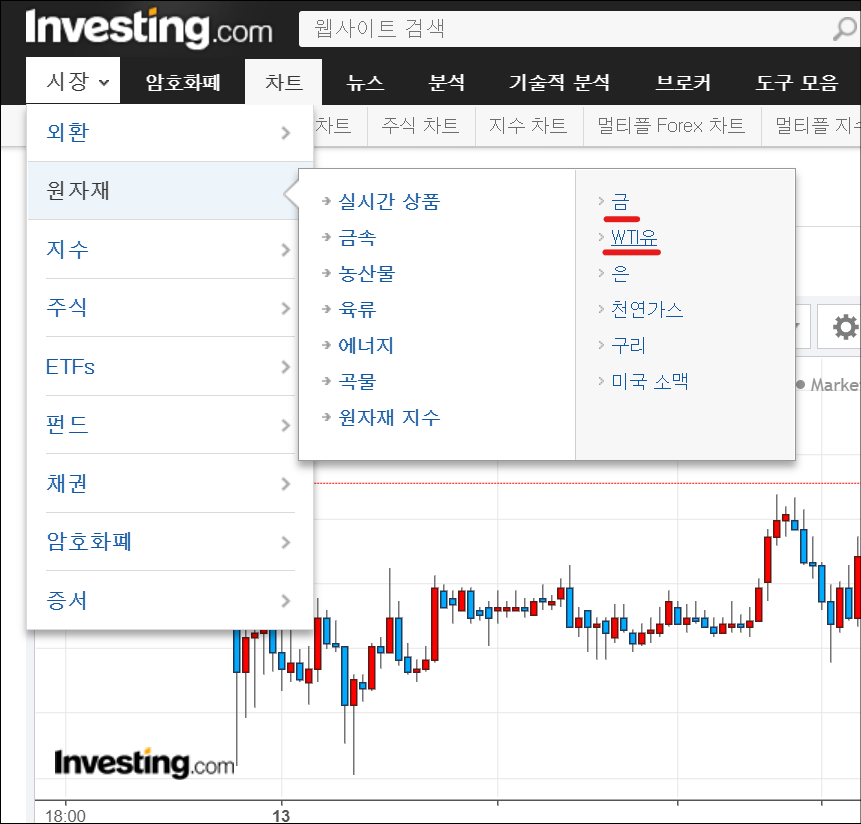Expand the ETFs submenu arrow
Image resolution: width=861 pixels, height=824 pixels.
[x=285, y=367]
